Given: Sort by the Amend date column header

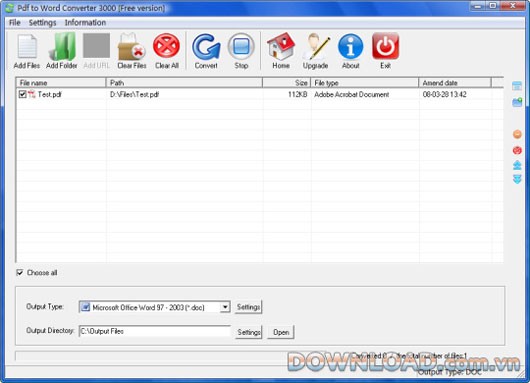Looking at the screenshot, I should tap(455, 83).
